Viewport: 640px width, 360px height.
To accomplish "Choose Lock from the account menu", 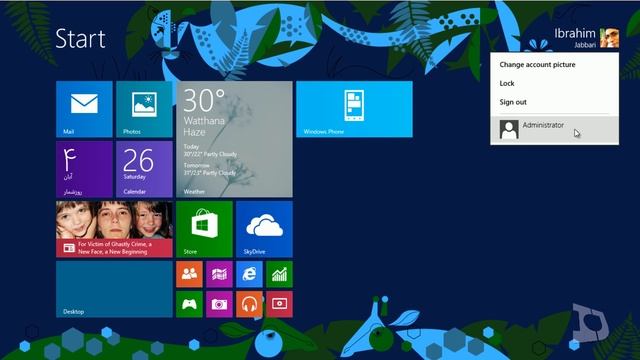I will click(x=507, y=83).
